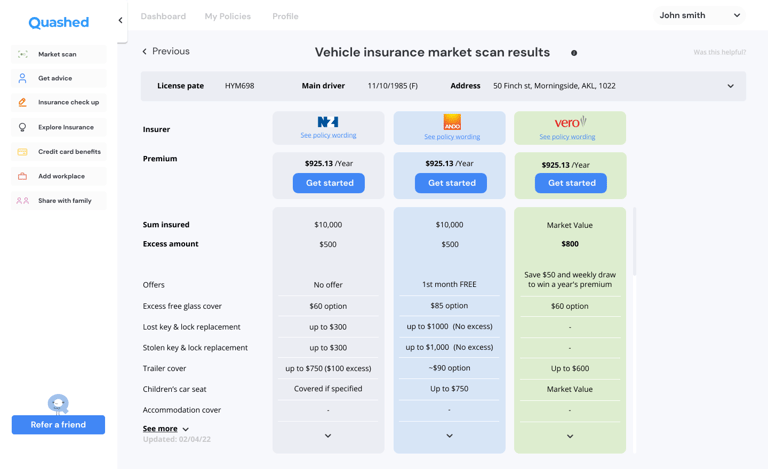Expand the See more rows link

[165, 429]
